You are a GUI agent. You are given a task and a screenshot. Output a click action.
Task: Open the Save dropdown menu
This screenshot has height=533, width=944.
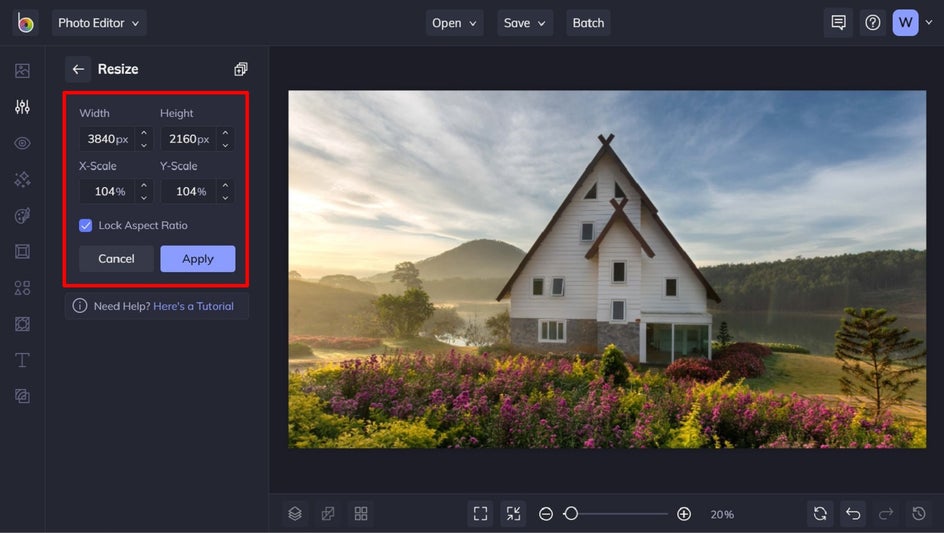pyautogui.click(x=525, y=23)
